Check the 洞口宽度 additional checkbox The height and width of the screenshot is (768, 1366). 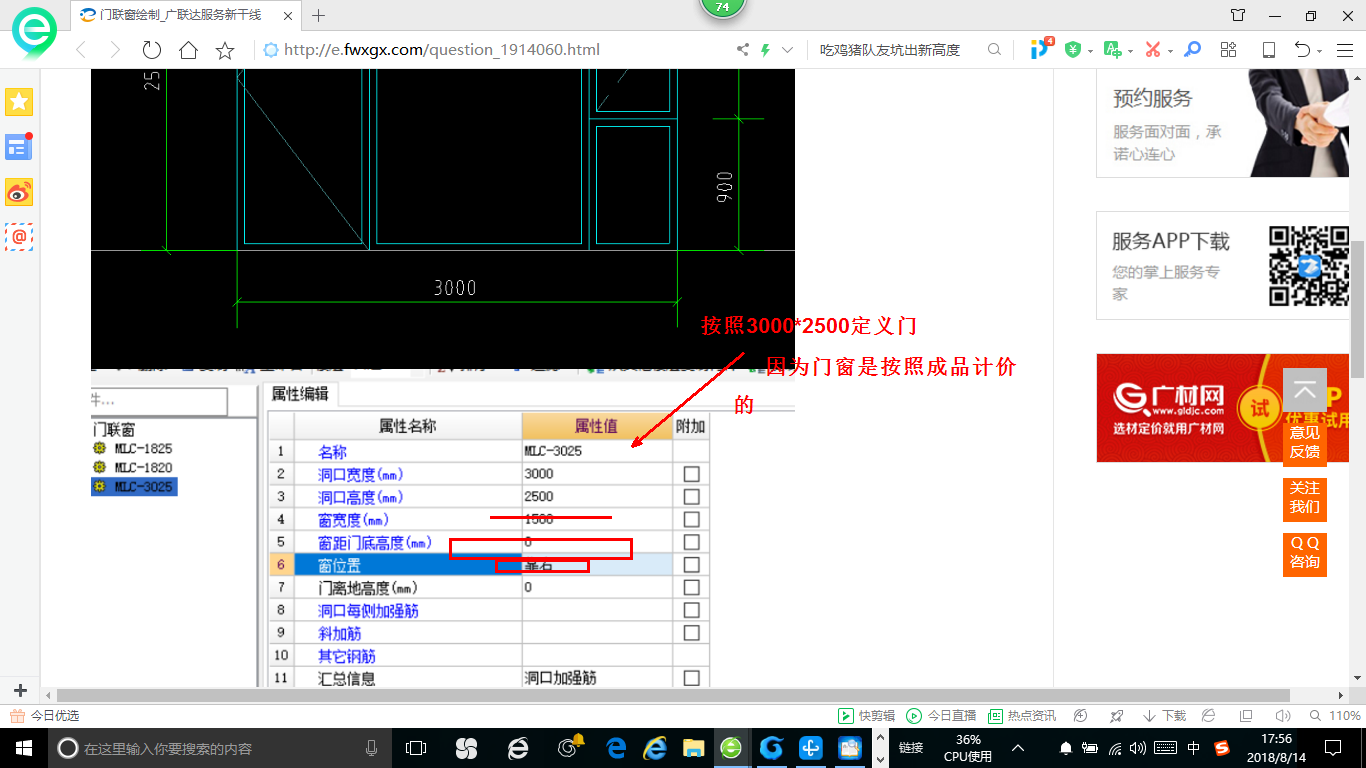click(691, 474)
